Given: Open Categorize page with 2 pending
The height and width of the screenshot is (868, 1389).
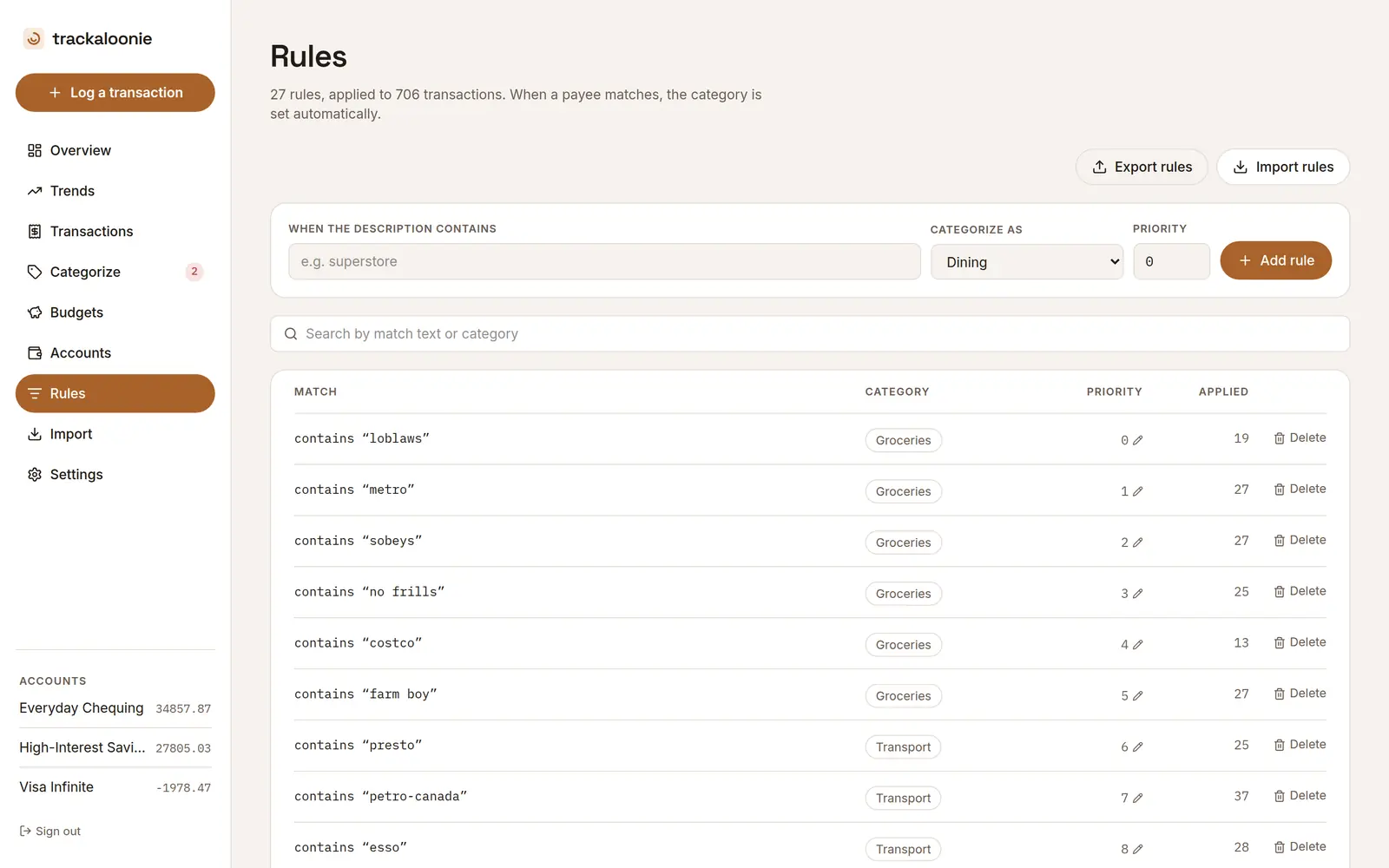Looking at the screenshot, I should click(115, 272).
